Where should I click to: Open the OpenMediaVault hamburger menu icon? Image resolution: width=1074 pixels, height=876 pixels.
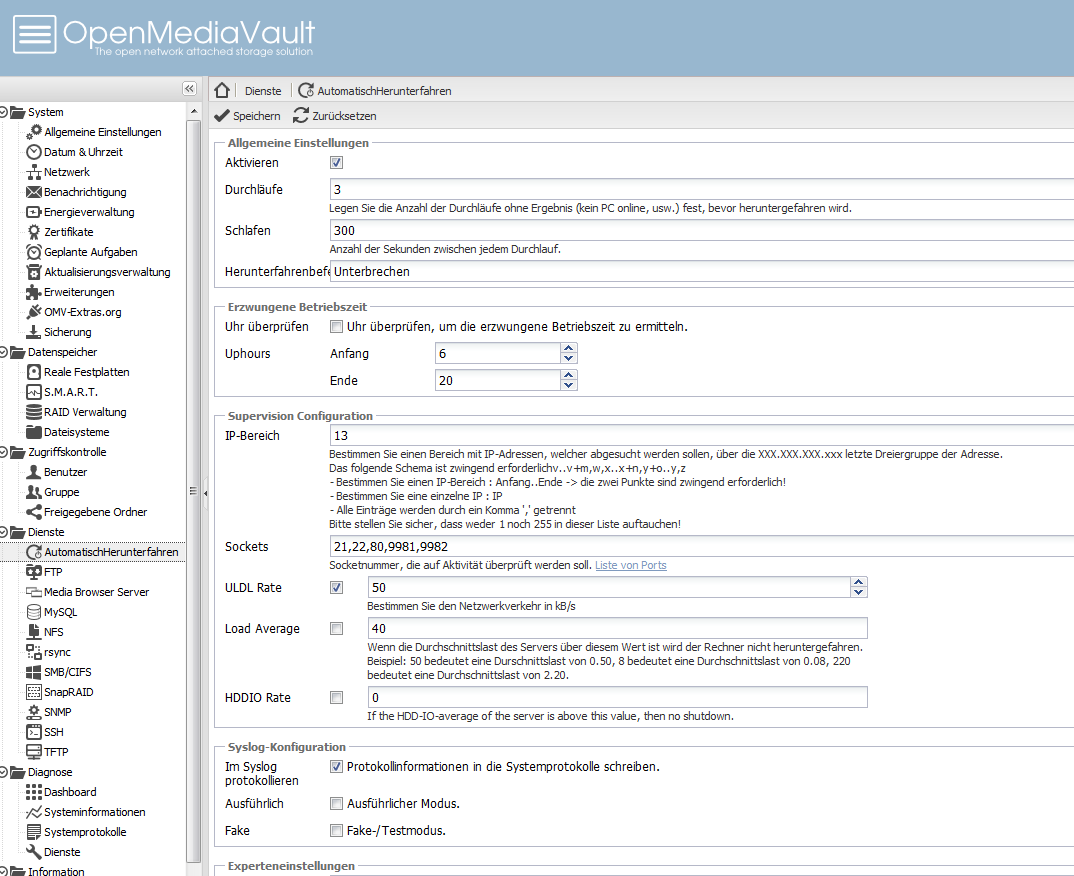pos(34,34)
